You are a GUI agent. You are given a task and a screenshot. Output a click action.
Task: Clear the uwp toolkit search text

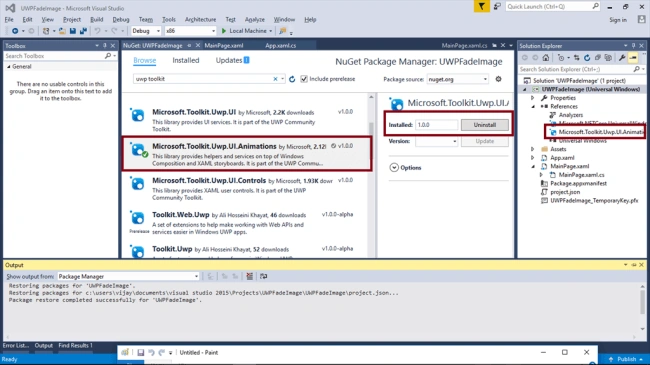pyautogui.click(x=275, y=79)
